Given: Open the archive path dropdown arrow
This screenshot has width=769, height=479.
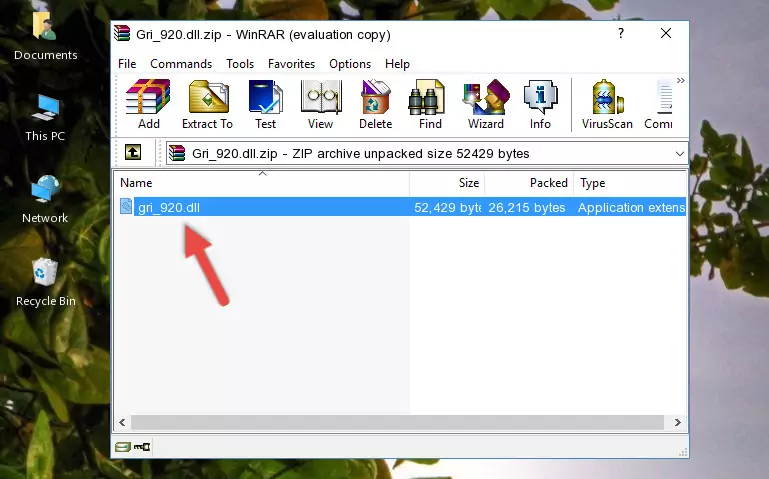Looking at the screenshot, I should tap(679, 153).
